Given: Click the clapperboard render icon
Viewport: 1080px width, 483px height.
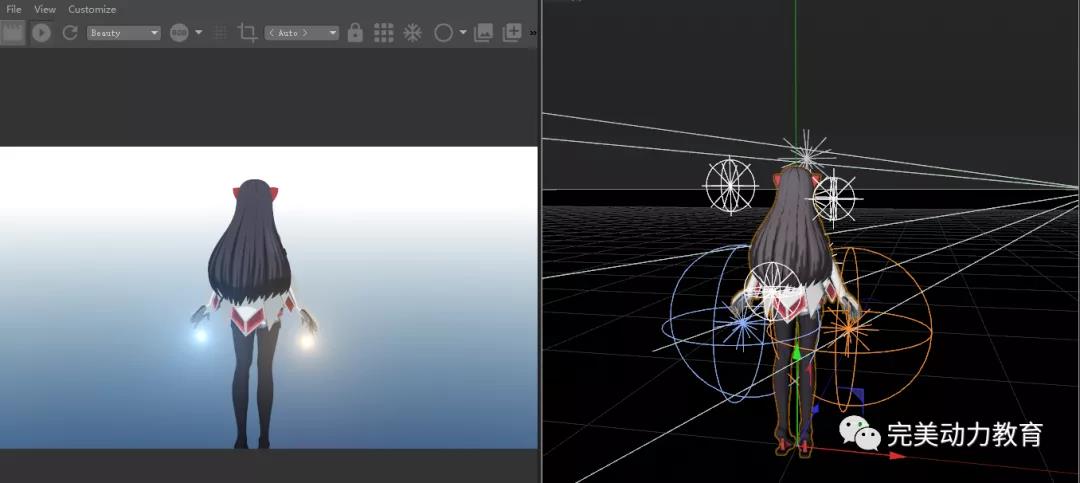Looking at the screenshot, I should [13, 33].
